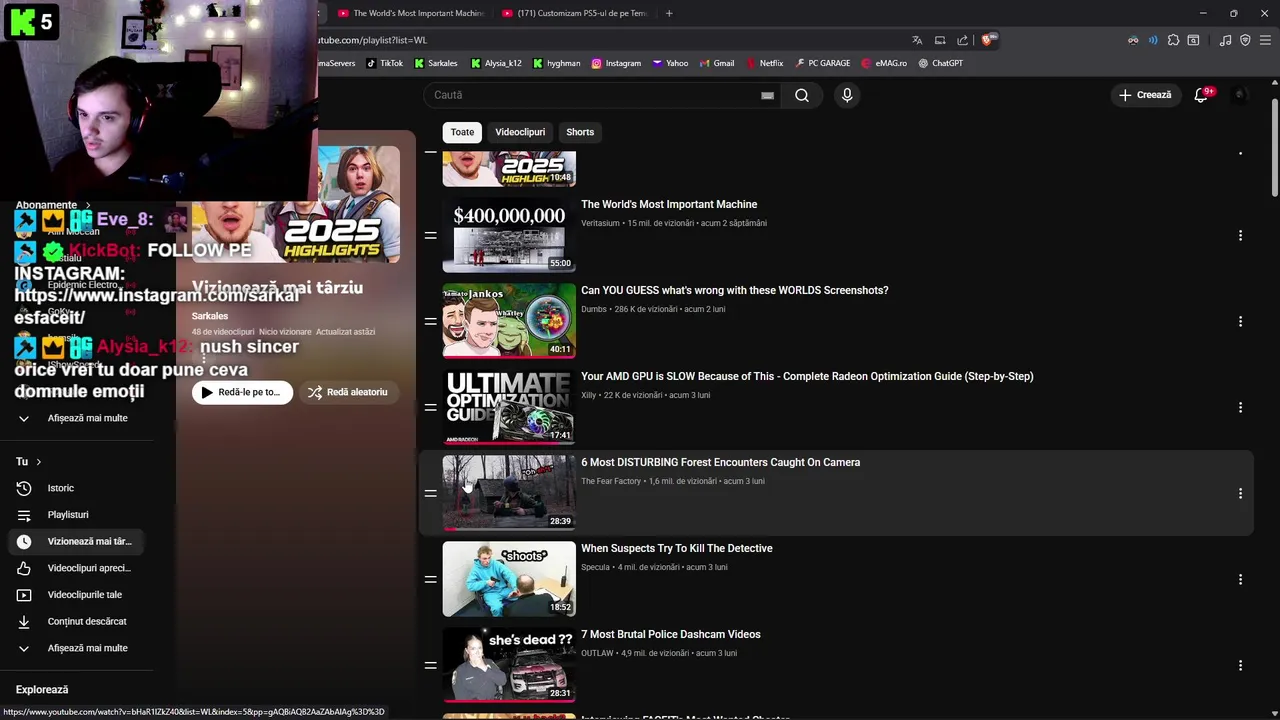Viewport: 1280px width, 720px height.
Task: Open the Gmail bookmark
Action: [716, 63]
